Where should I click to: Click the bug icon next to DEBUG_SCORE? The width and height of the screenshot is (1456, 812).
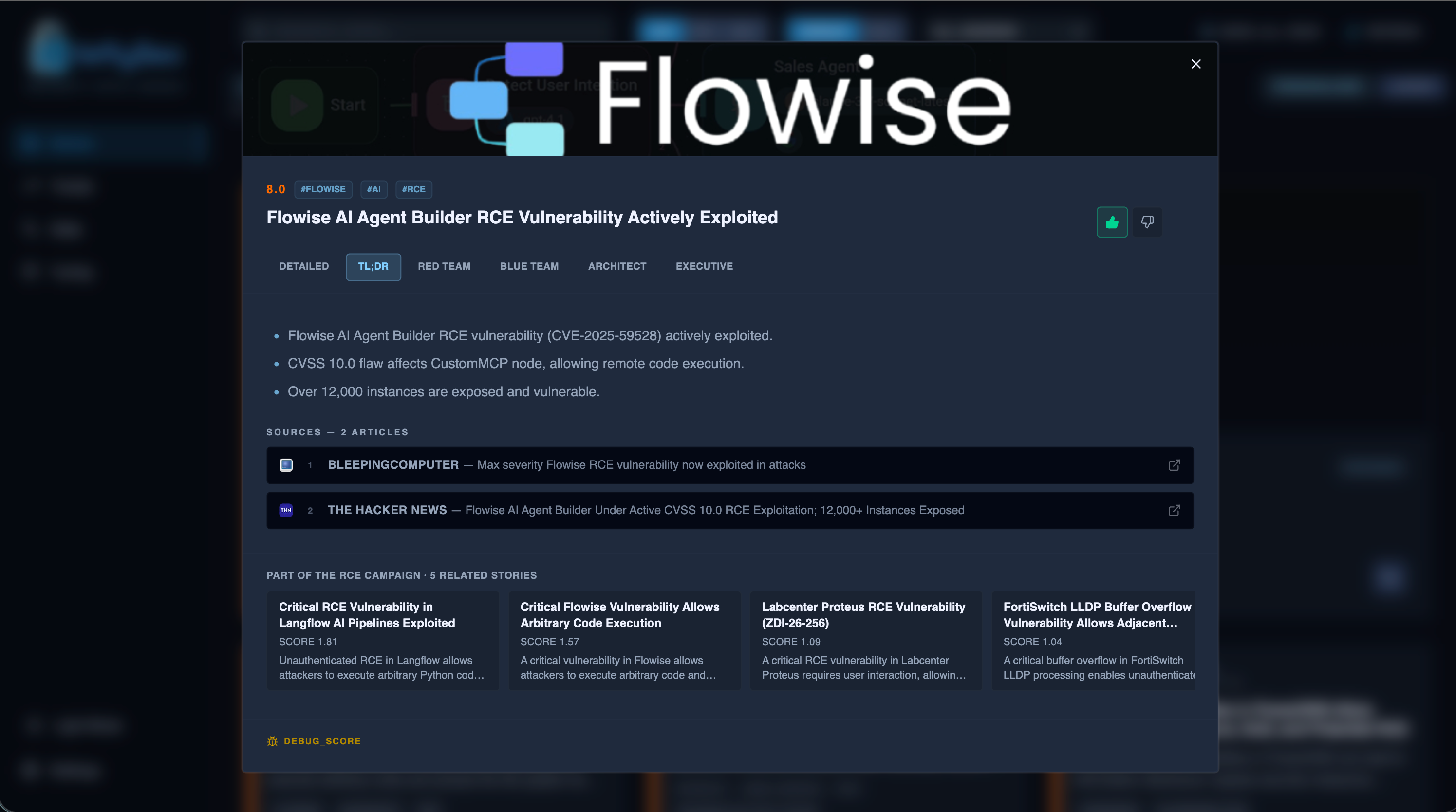272,741
